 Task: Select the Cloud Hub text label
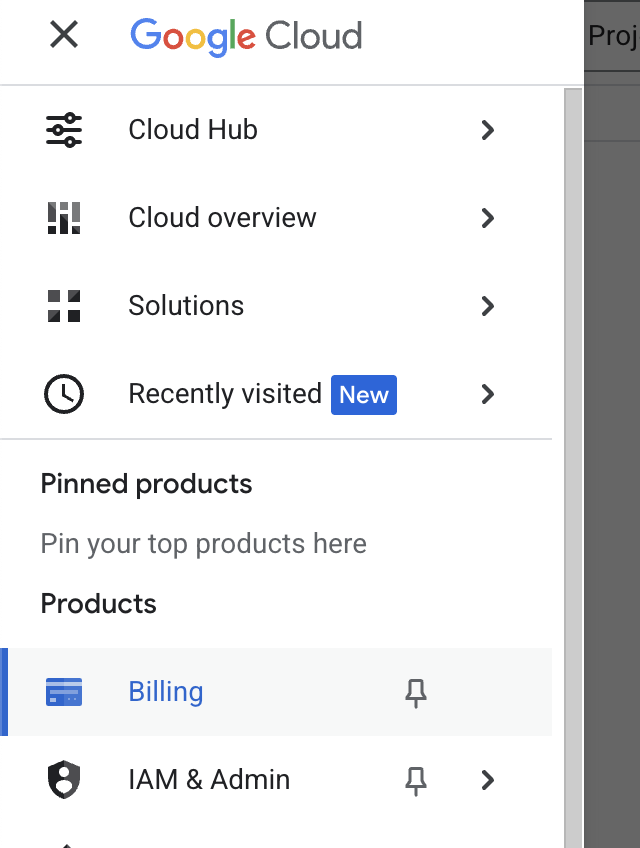pos(193,130)
